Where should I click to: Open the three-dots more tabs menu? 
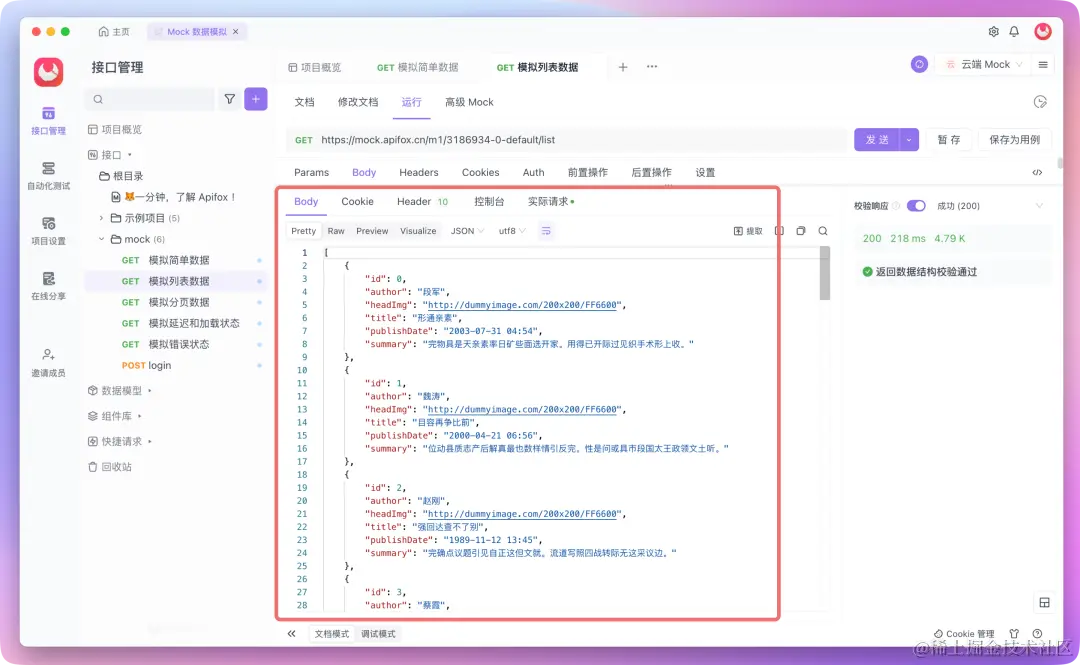tap(652, 67)
